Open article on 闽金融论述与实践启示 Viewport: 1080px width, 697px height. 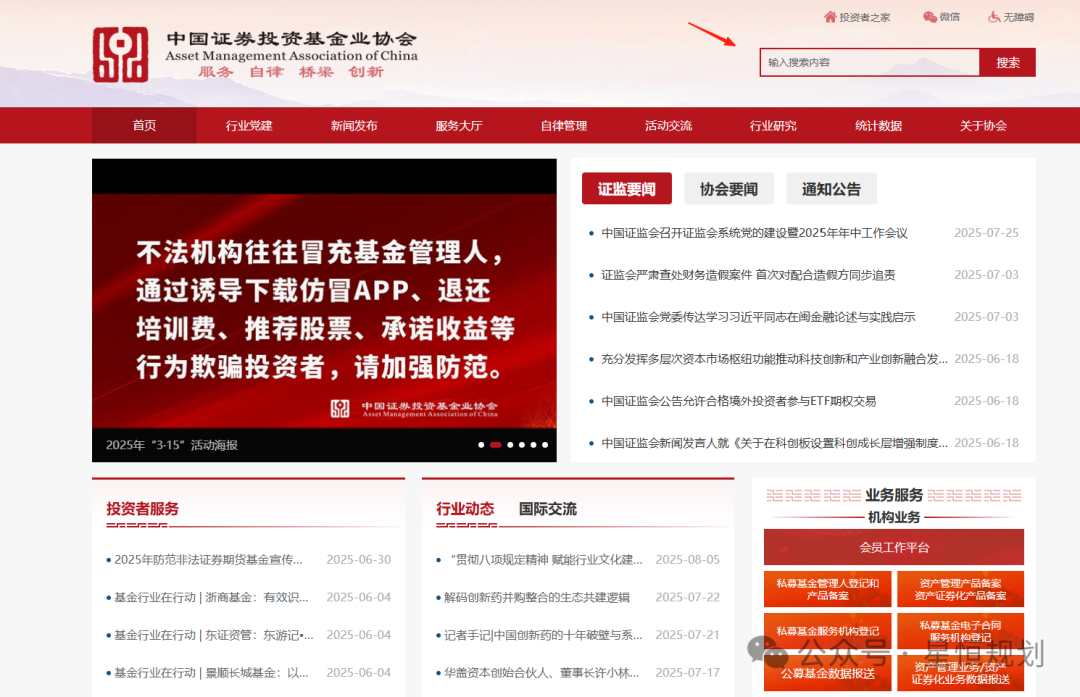[x=758, y=317]
